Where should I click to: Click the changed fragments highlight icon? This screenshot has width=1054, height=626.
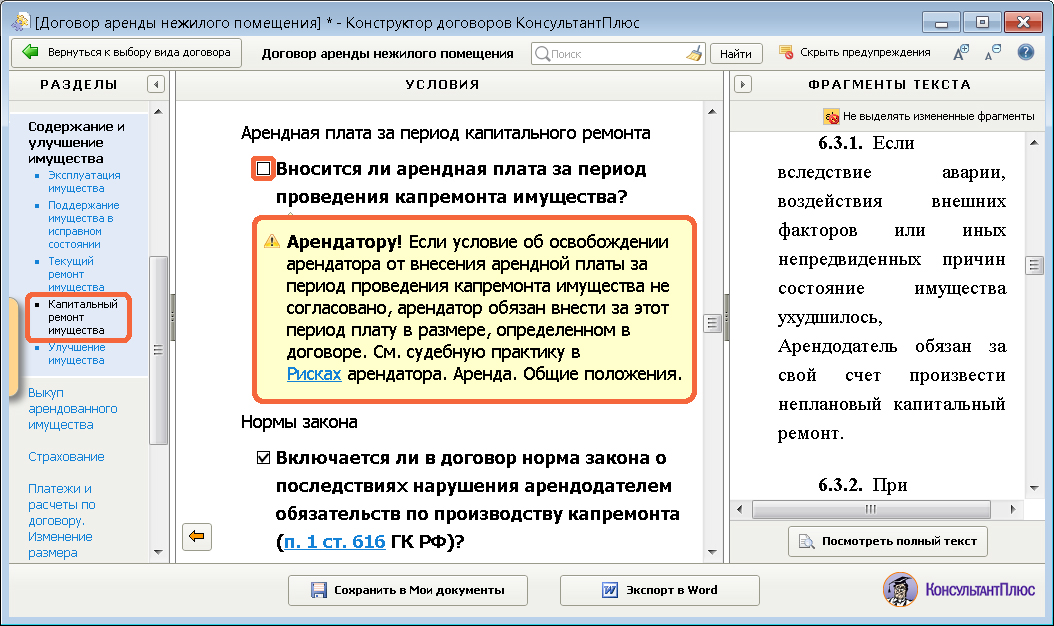832,116
